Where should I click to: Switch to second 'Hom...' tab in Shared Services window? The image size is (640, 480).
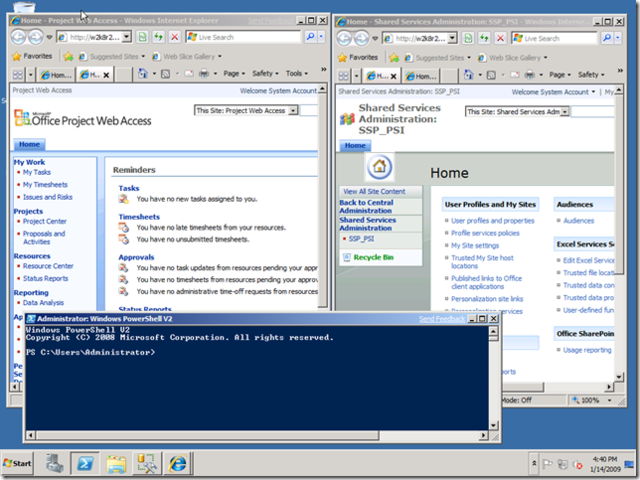[x=422, y=76]
